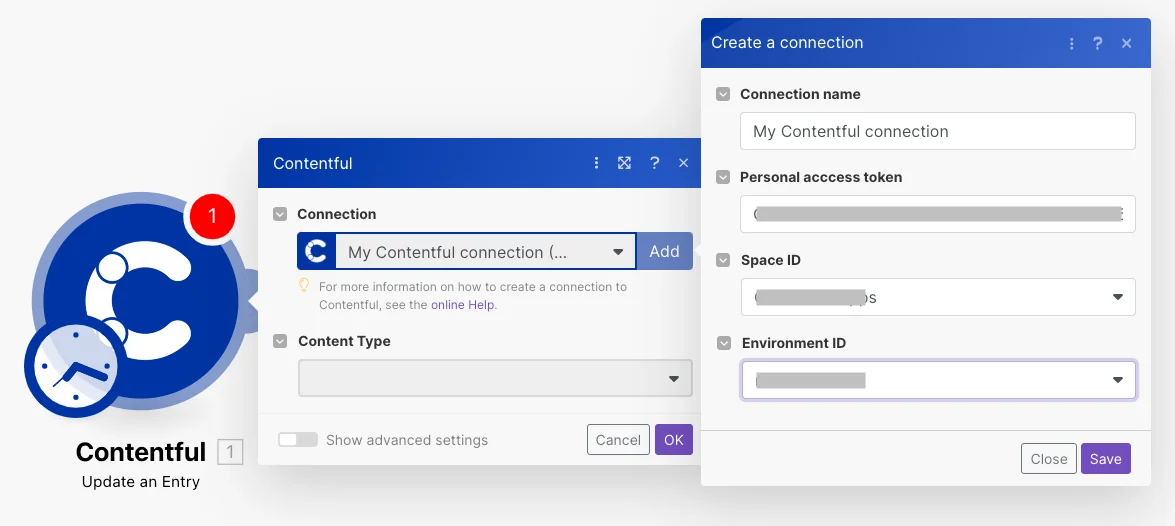Expand the Environment ID dropdown
1175x526 pixels.
pyautogui.click(x=938, y=380)
